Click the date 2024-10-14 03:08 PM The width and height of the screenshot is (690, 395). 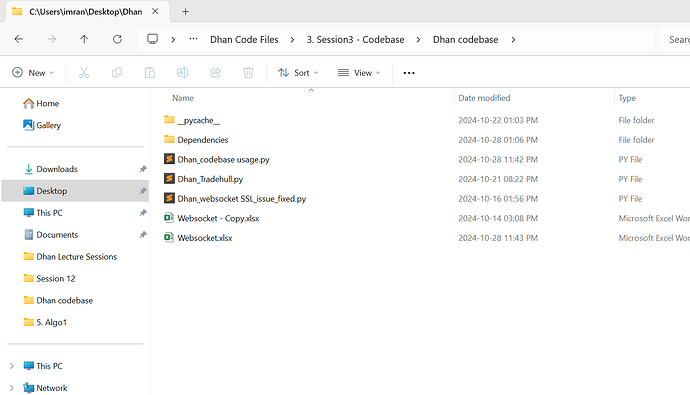498,218
